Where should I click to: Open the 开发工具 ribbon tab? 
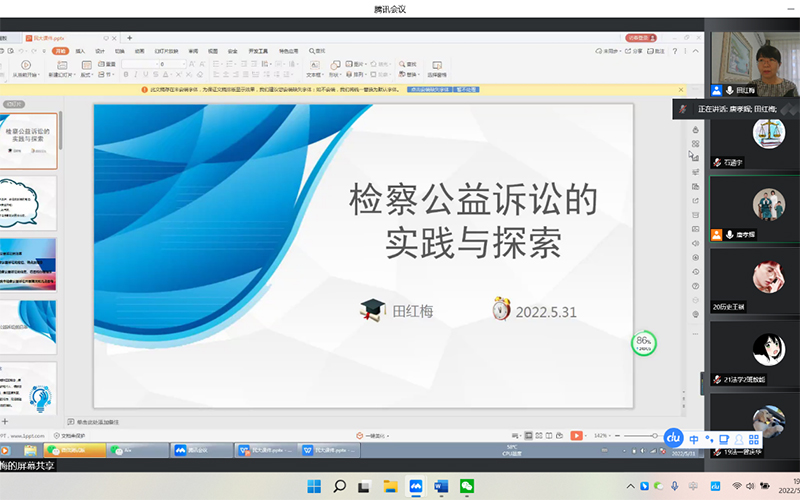[258, 51]
